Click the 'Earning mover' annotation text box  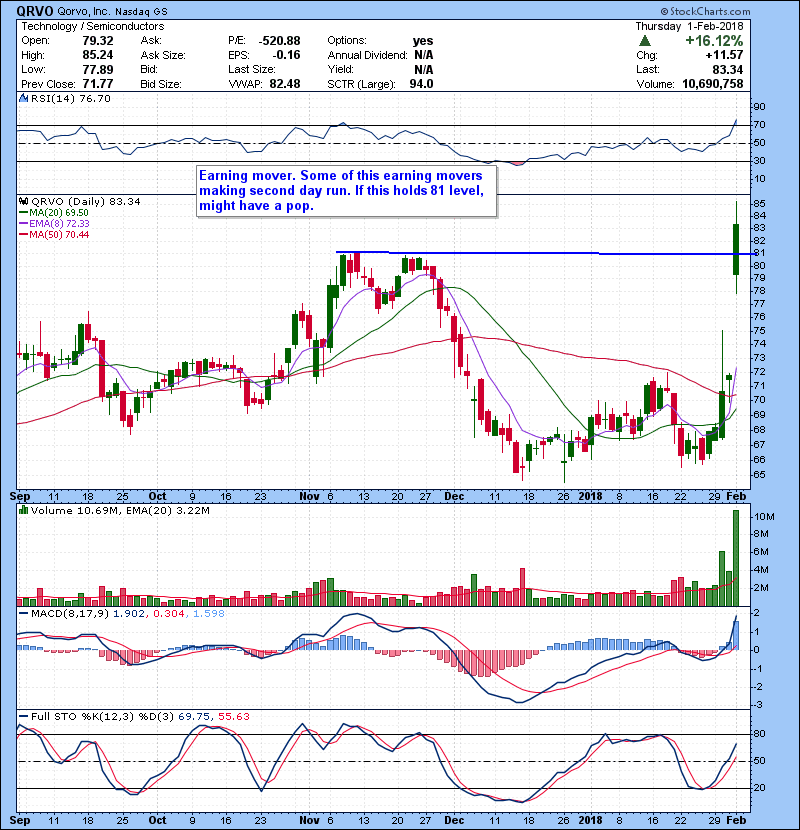(347, 191)
